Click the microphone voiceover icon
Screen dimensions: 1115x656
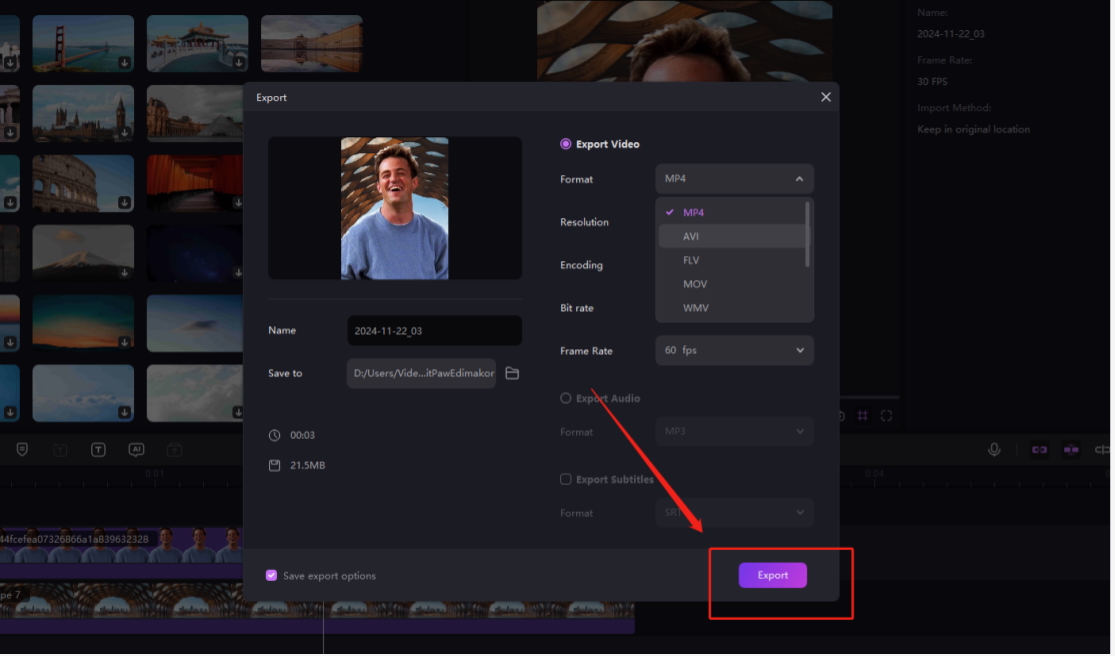point(994,450)
